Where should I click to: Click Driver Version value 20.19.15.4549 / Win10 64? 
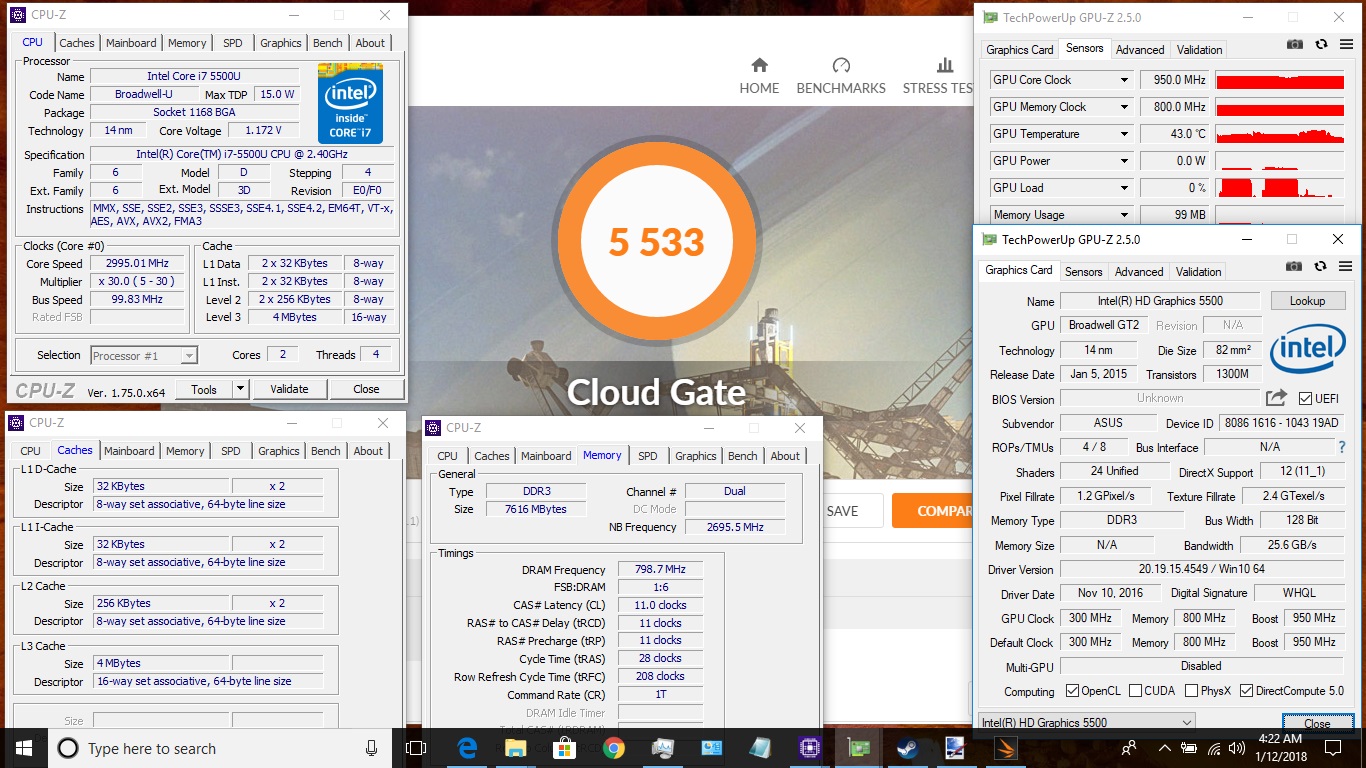point(1200,570)
